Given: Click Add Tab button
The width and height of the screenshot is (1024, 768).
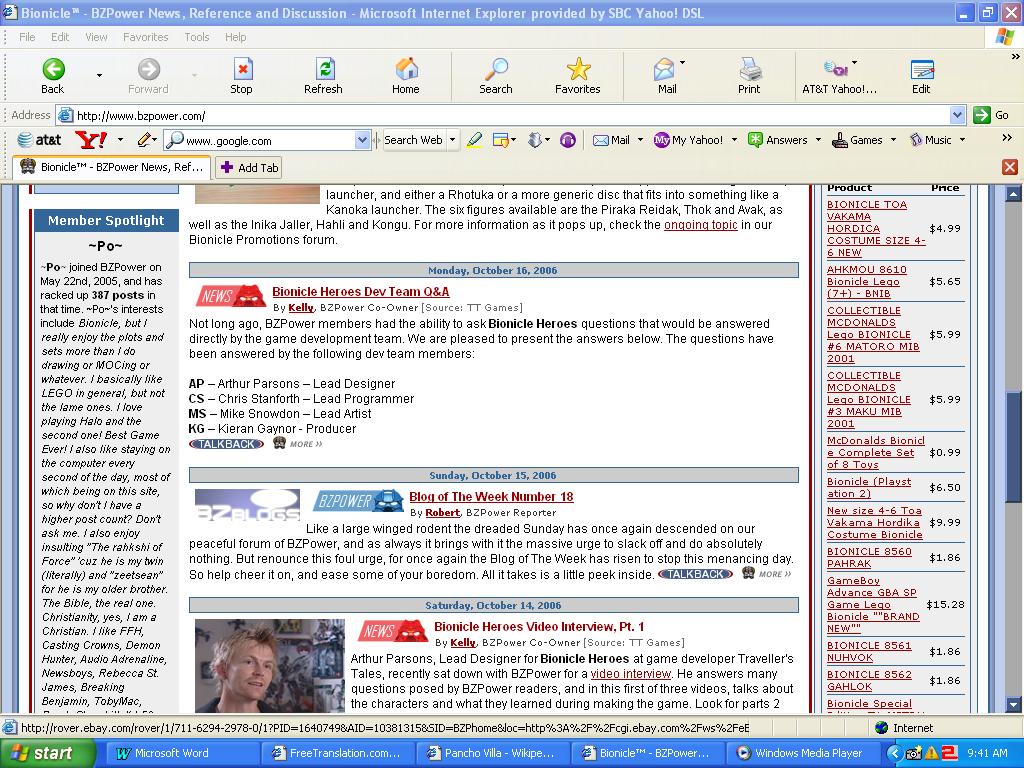Looking at the screenshot, I should (x=250, y=168).
